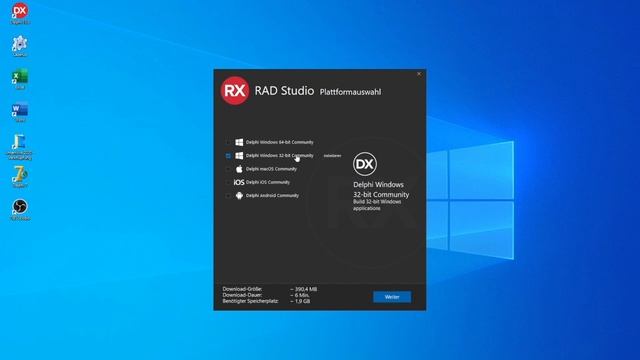Click the Apple logo for Delphi macOS
The image size is (640, 360).
coord(239,169)
